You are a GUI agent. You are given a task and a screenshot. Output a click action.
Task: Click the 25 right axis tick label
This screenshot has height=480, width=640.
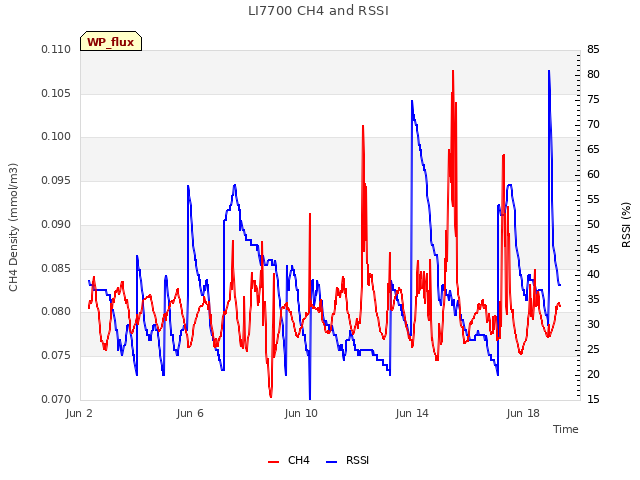point(593,349)
